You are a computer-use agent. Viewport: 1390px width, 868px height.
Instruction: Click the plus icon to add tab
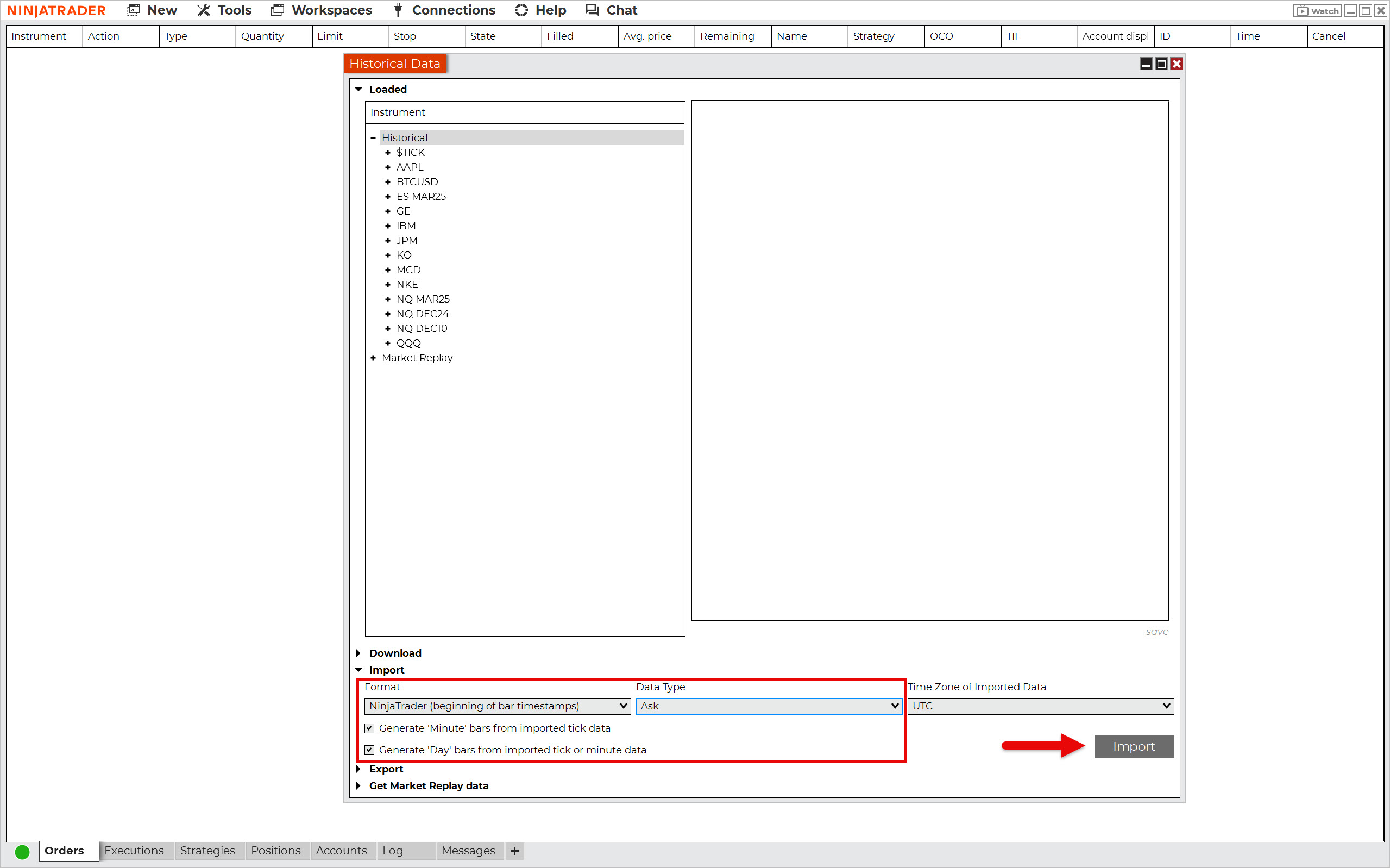click(515, 851)
